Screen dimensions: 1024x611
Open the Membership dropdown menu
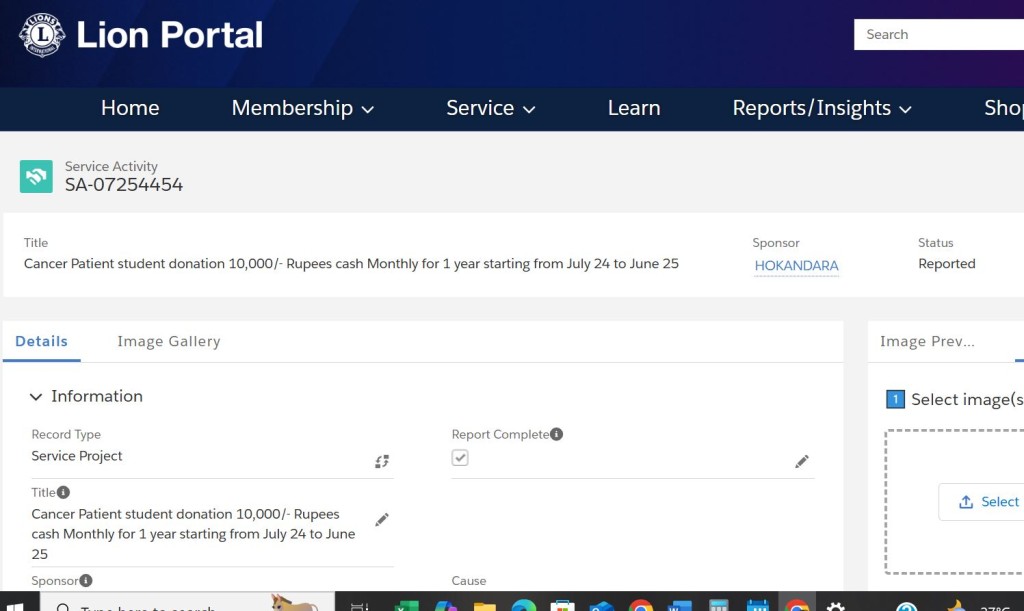pyautogui.click(x=303, y=108)
